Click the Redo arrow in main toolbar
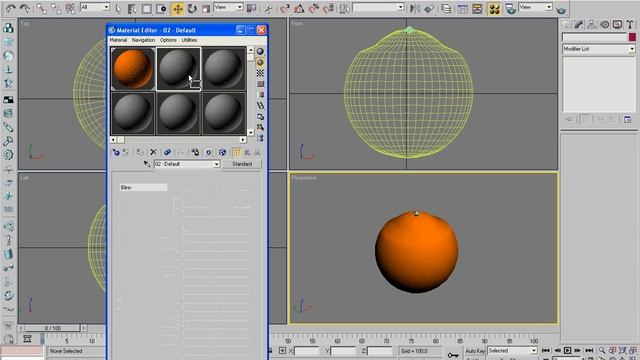This screenshot has height=360, width=640. [x=25, y=8]
